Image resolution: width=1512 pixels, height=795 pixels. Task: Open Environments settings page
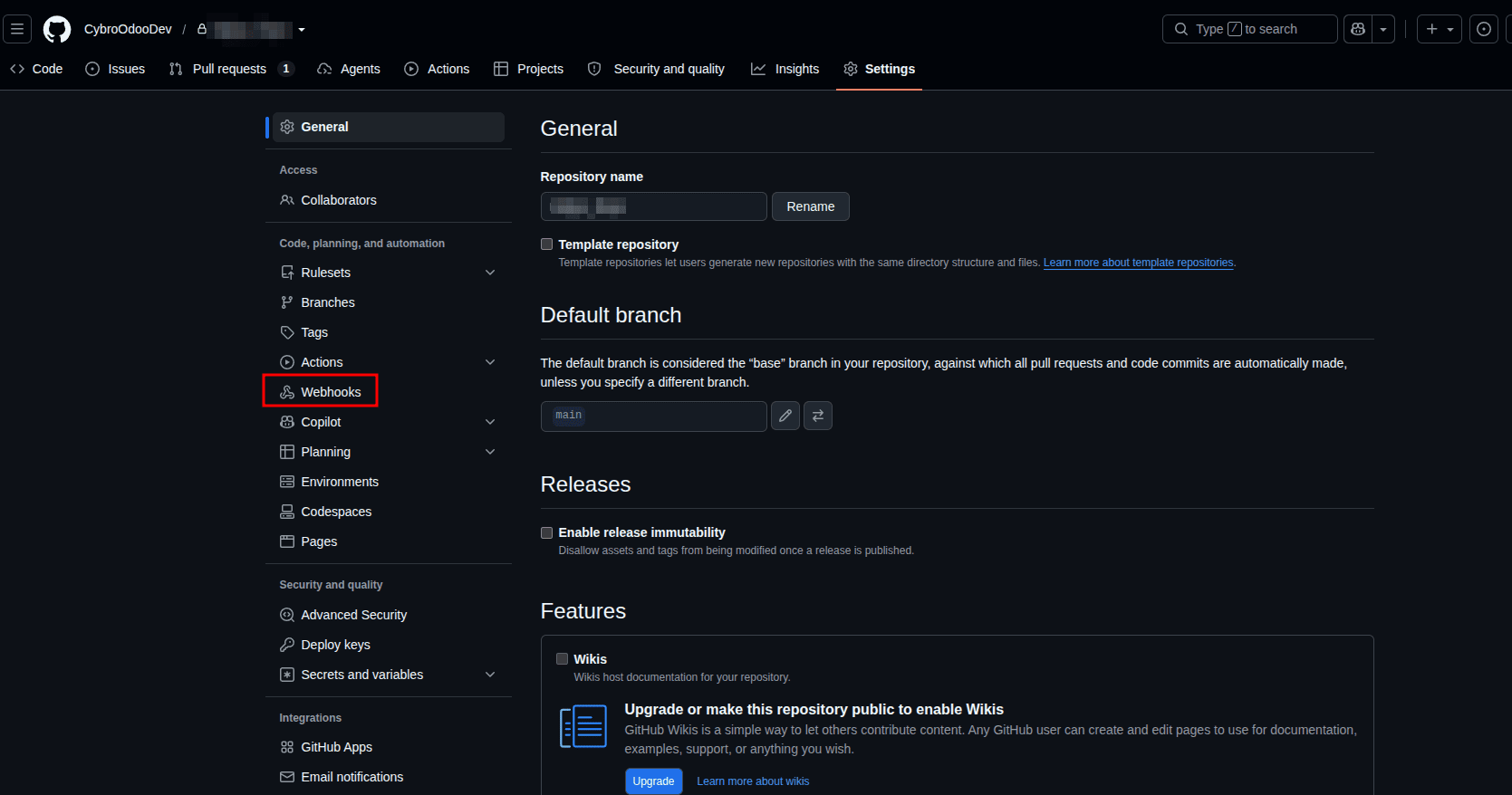pyautogui.click(x=389, y=482)
